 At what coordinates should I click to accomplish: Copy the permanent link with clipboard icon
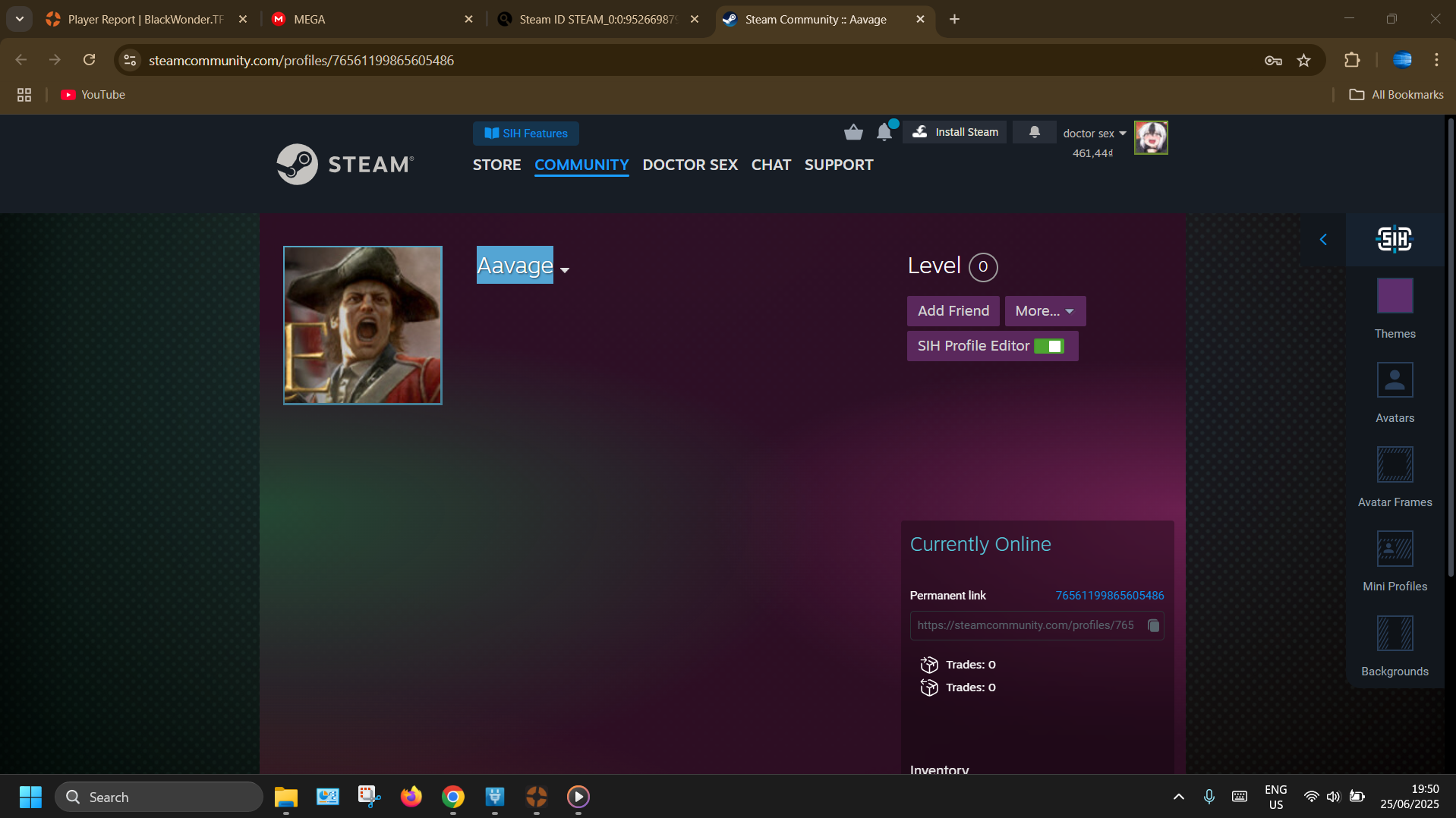[1153, 625]
